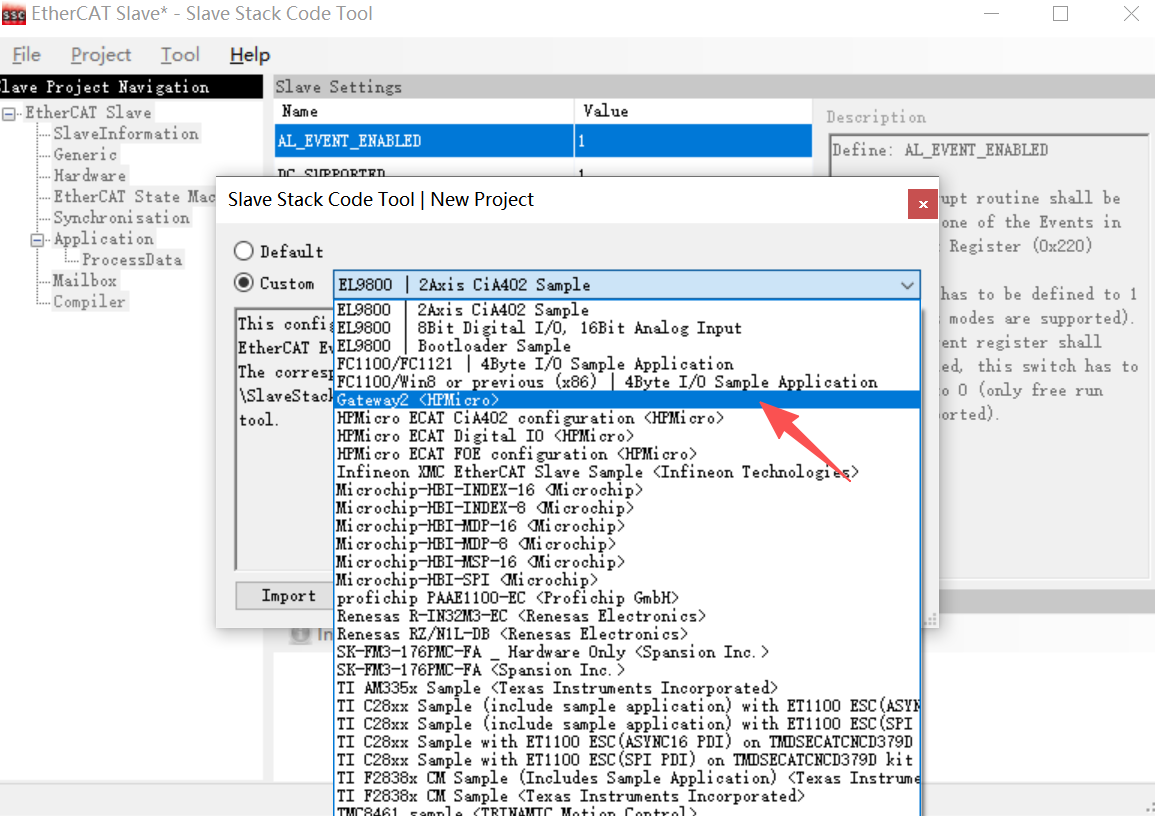The height and width of the screenshot is (816, 1155).
Task: Select EtherCAT State Machine tree item
Action: click(x=134, y=197)
